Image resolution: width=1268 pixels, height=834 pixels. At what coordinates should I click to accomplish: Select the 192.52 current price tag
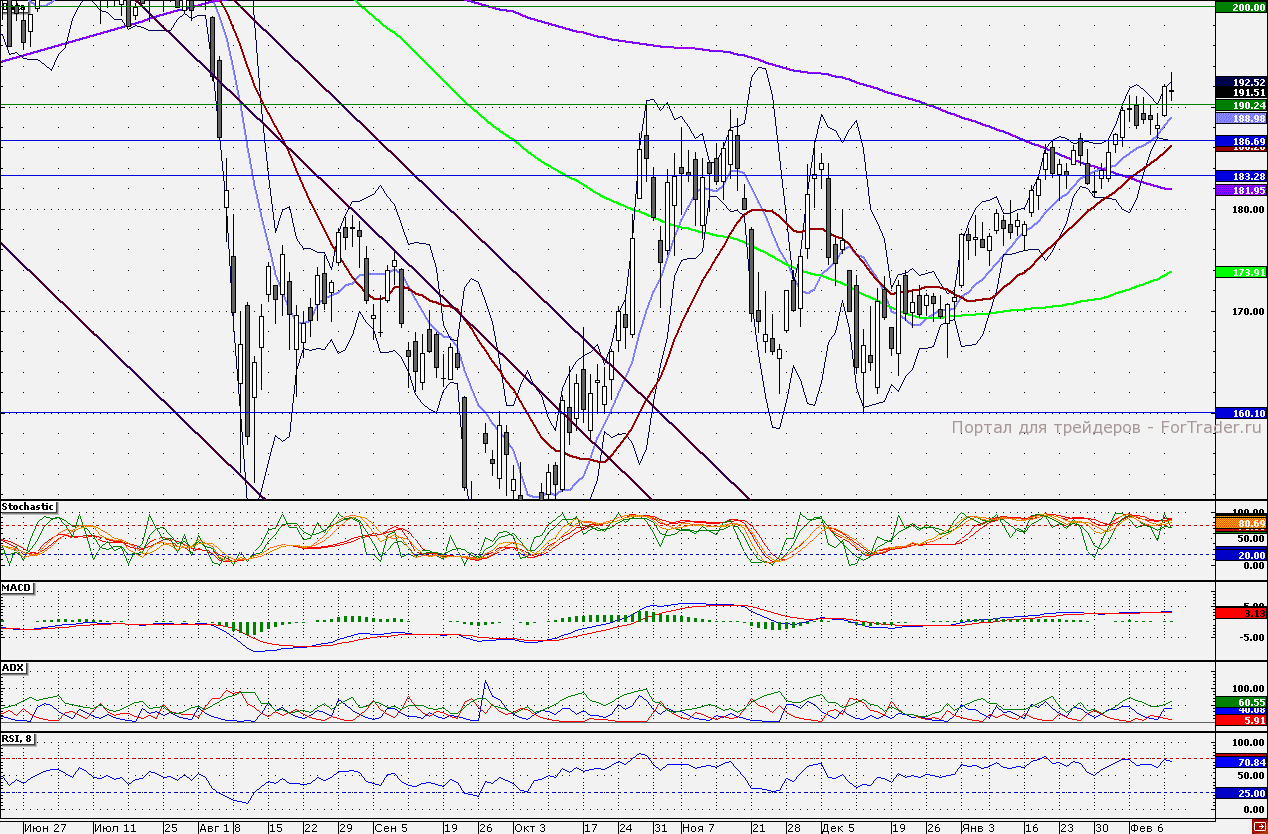[1241, 82]
